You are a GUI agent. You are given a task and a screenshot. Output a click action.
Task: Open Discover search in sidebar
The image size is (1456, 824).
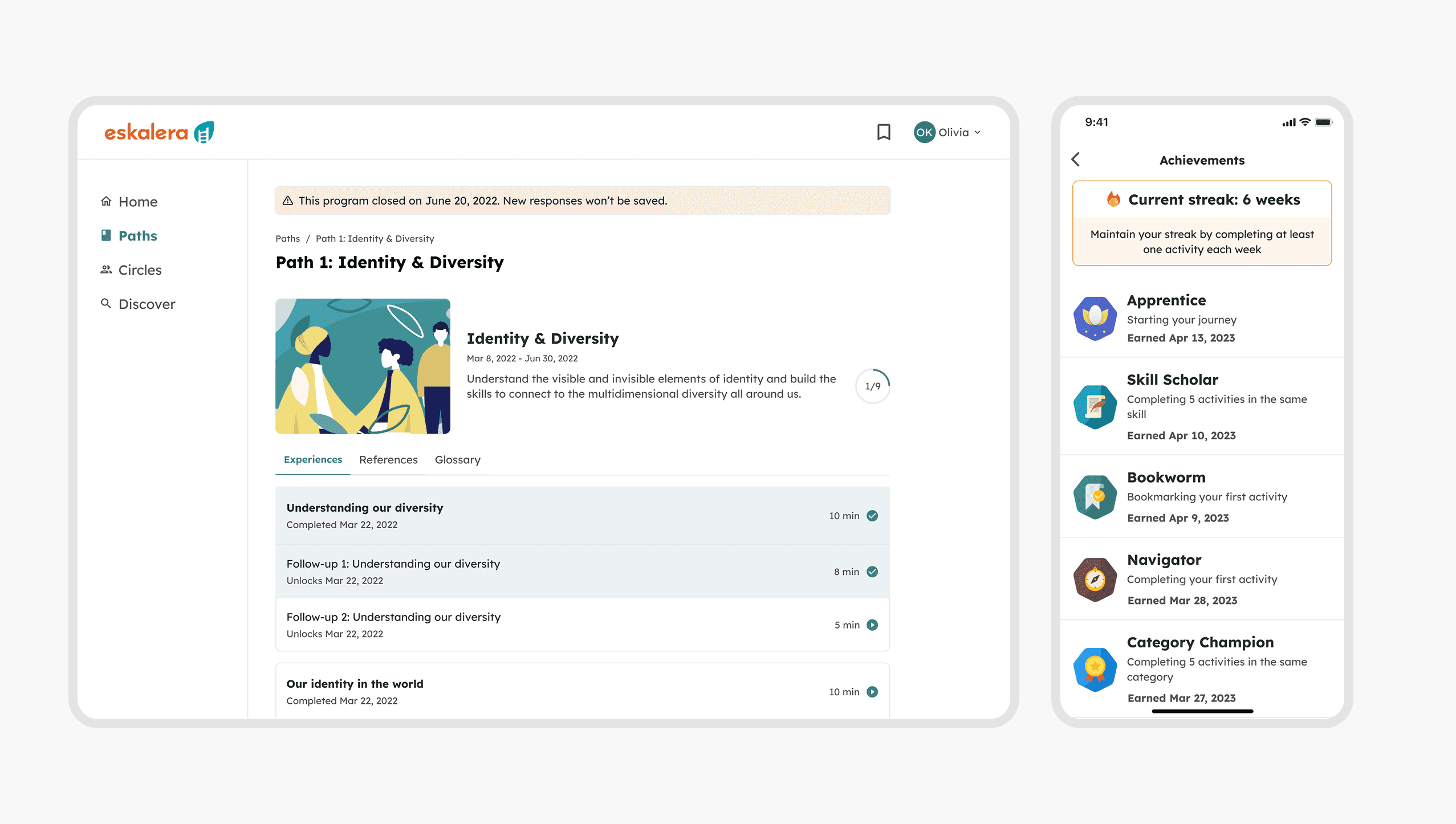pyautogui.click(x=146, y=304)
